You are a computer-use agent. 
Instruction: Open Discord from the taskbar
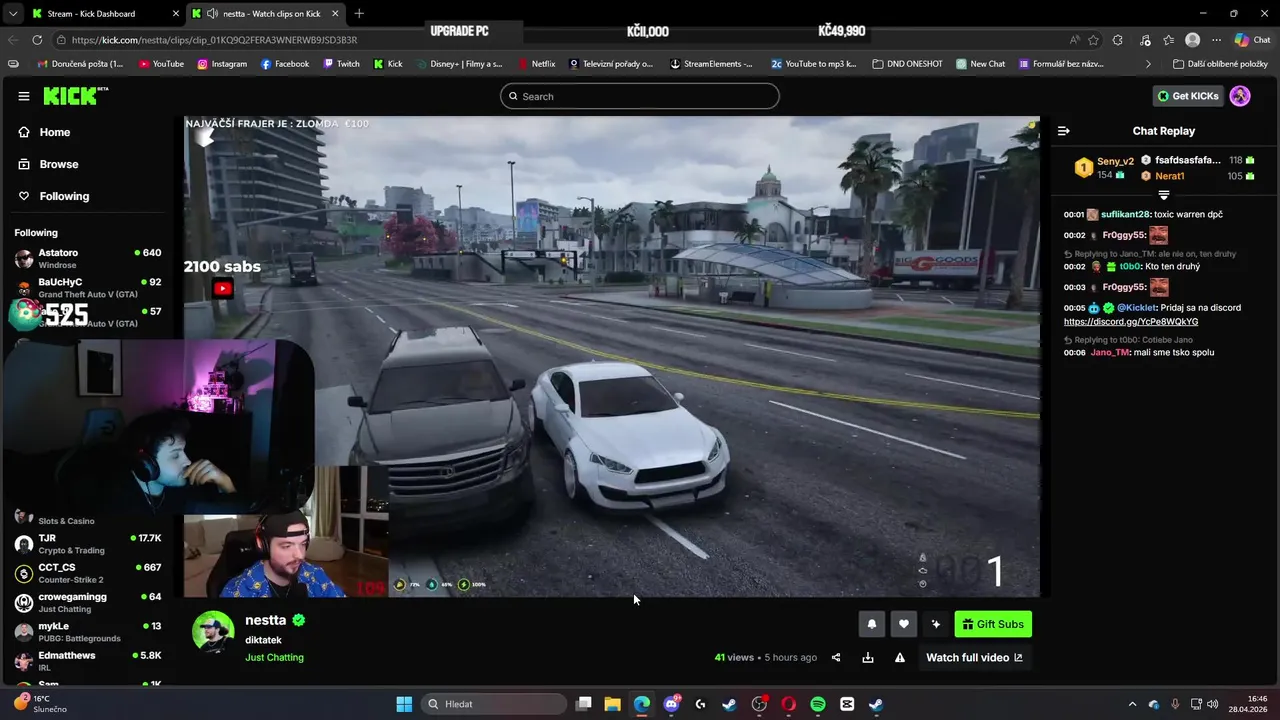pos(672,704)
